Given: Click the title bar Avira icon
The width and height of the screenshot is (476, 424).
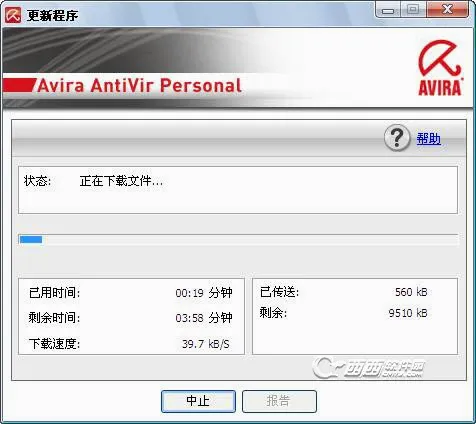Looking at the screenshot, I should tap(13, 15).
